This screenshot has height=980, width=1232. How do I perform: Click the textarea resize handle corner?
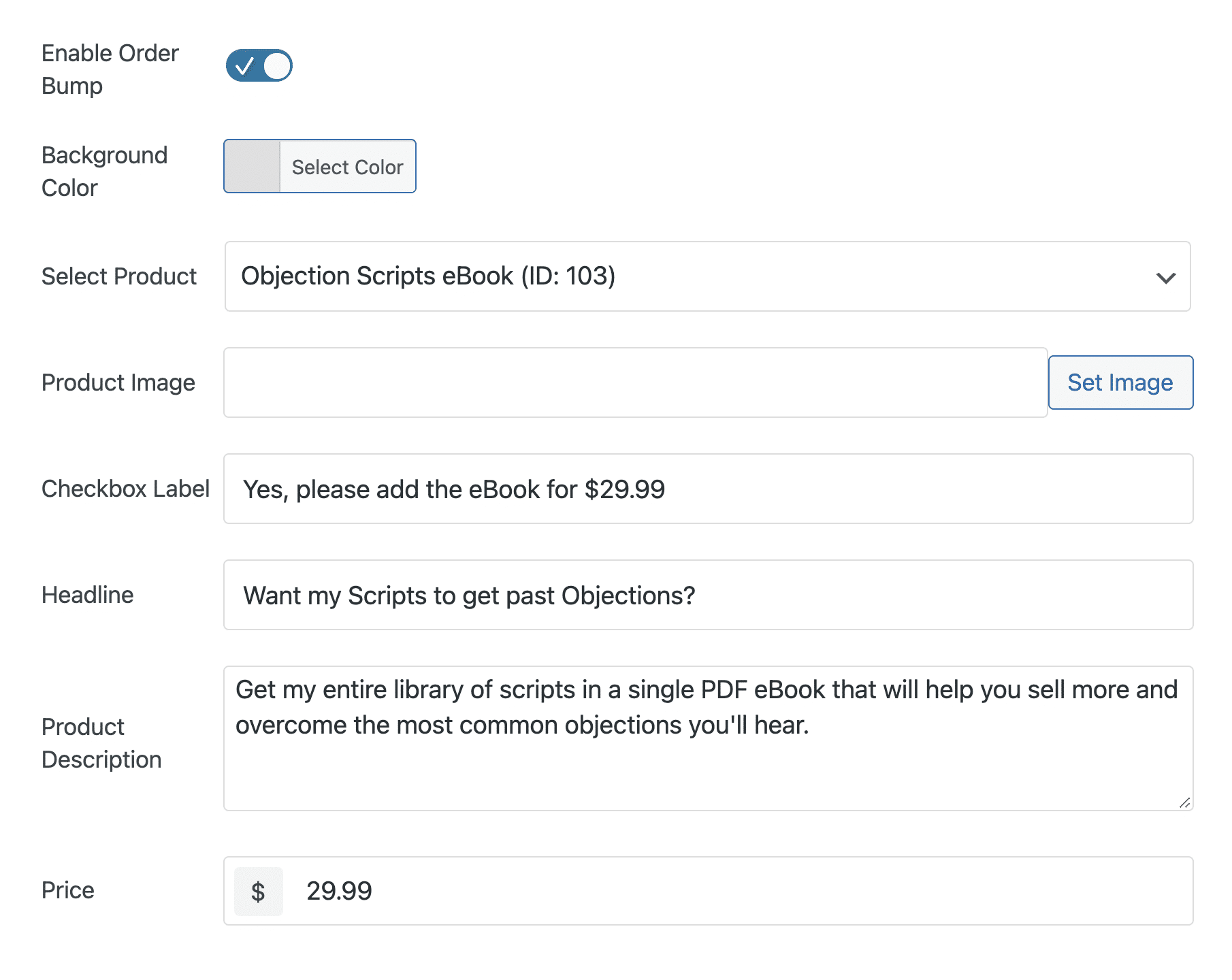pyautogui.click(x=1184, y=803)
